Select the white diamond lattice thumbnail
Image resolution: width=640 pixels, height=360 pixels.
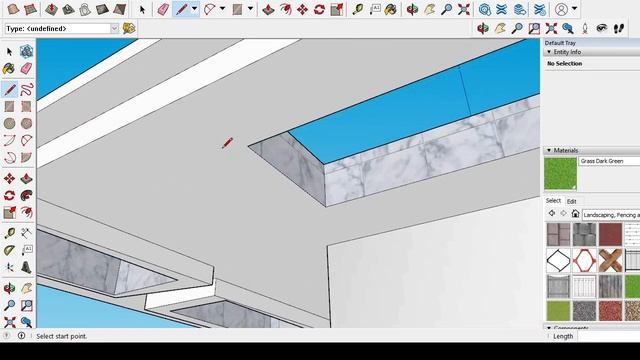click(558, 260)
